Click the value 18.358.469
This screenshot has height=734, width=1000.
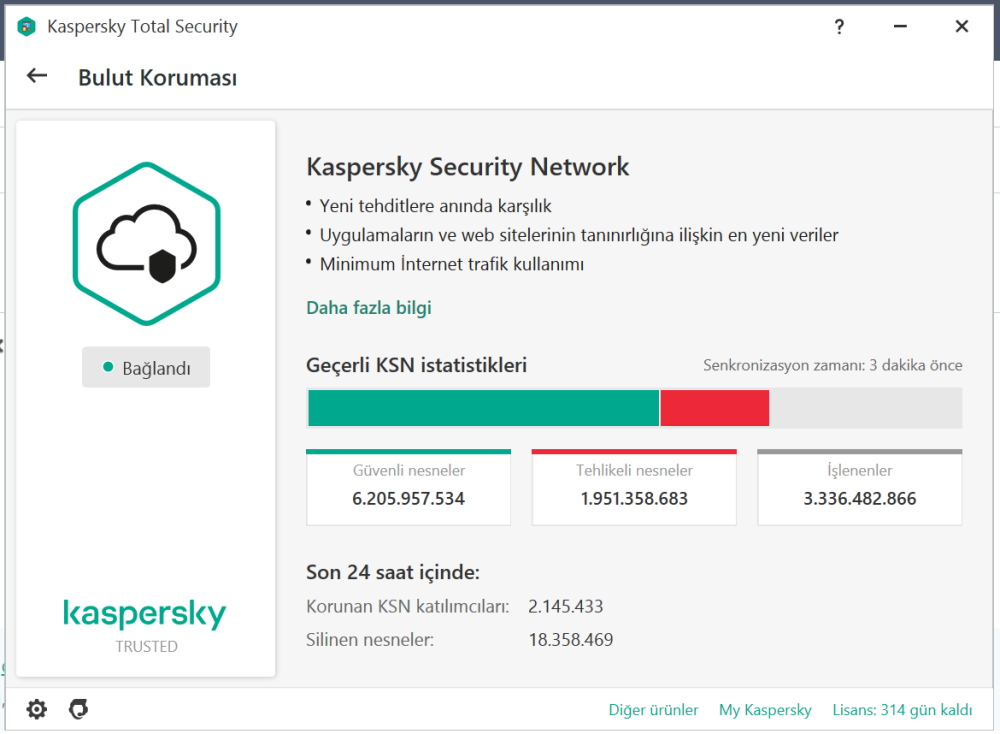571,640
